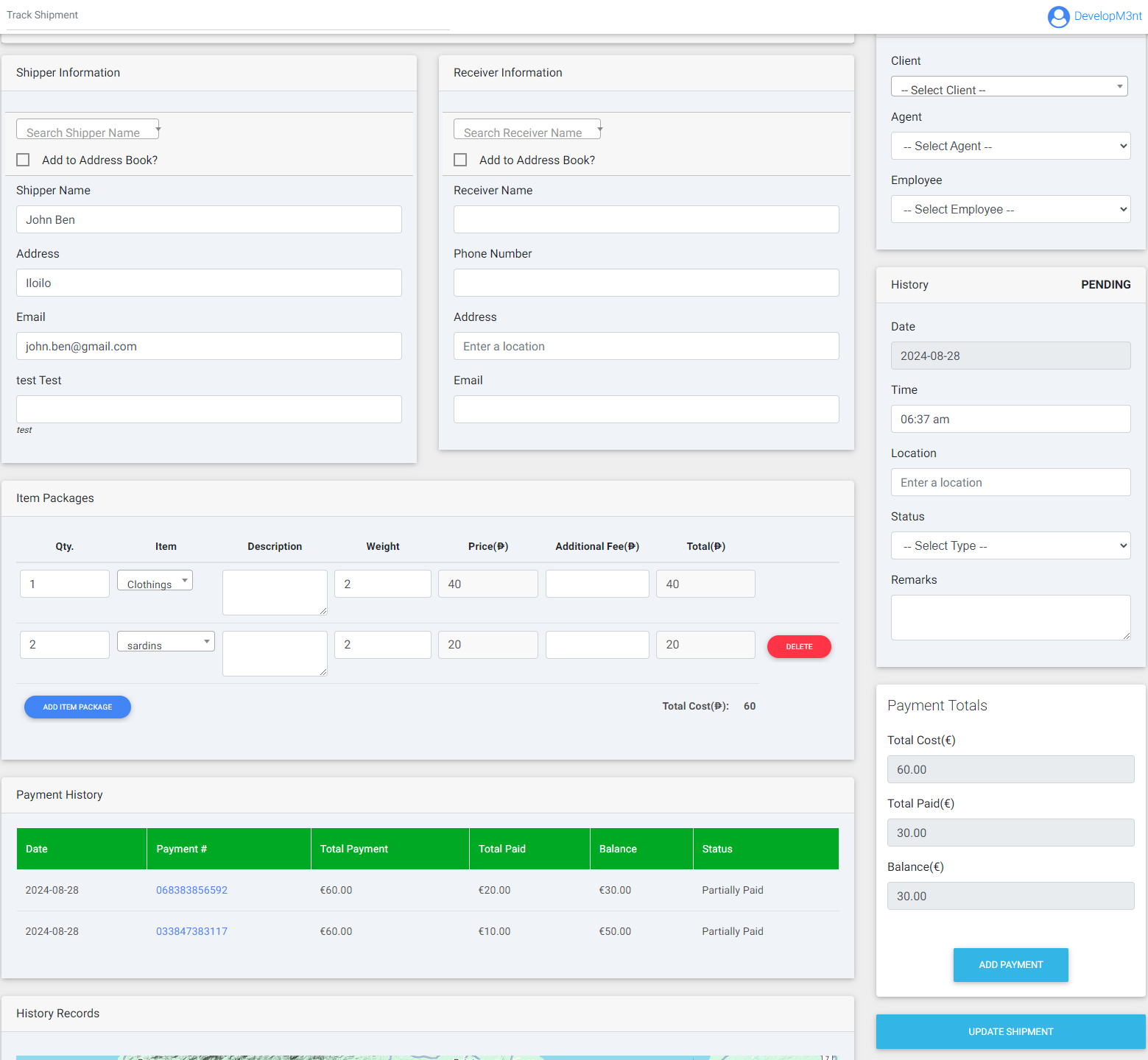The image size is (1148, 1060).
Task: Expand the Select Client dropdown
Action: (x=1009, y=87)
